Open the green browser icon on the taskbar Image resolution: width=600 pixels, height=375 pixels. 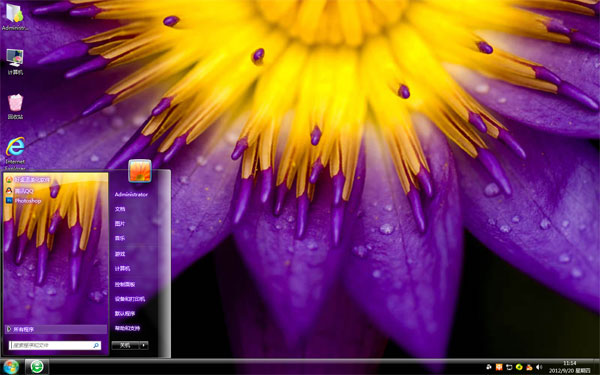(37, 367)
